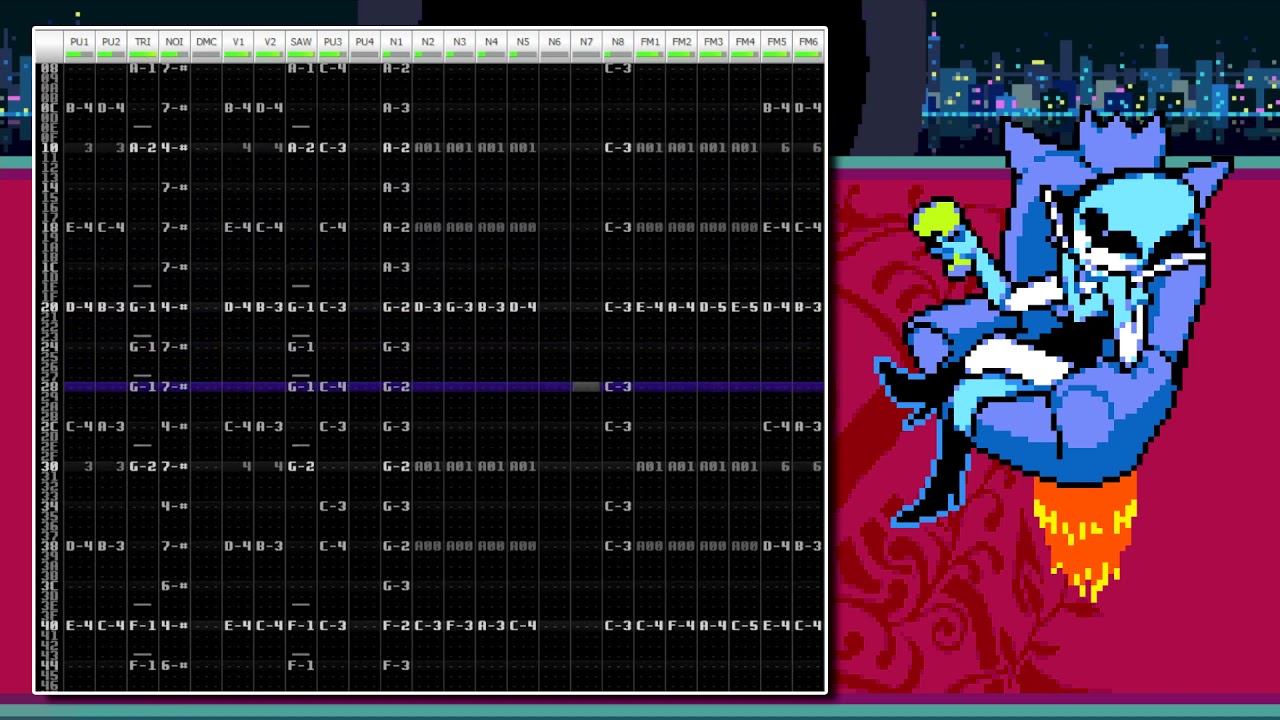Click the 6-# noise note on row 3C
The height and width of the screenshot is (720, 1280).
pos(175,586)
